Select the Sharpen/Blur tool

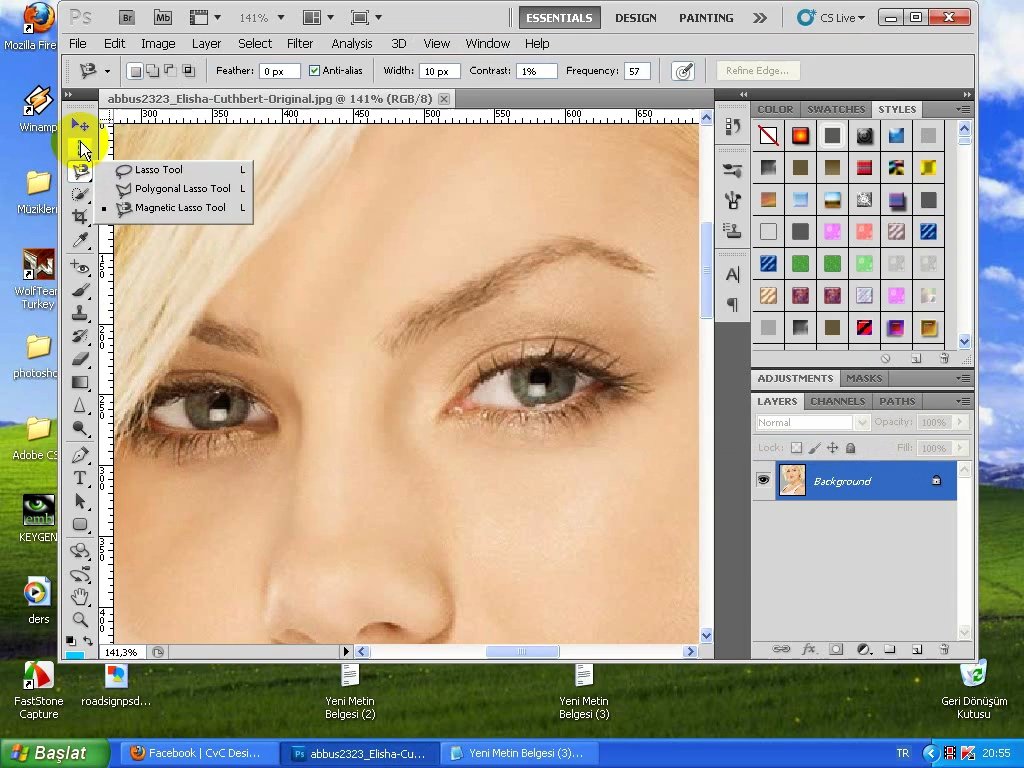[80, 406]
